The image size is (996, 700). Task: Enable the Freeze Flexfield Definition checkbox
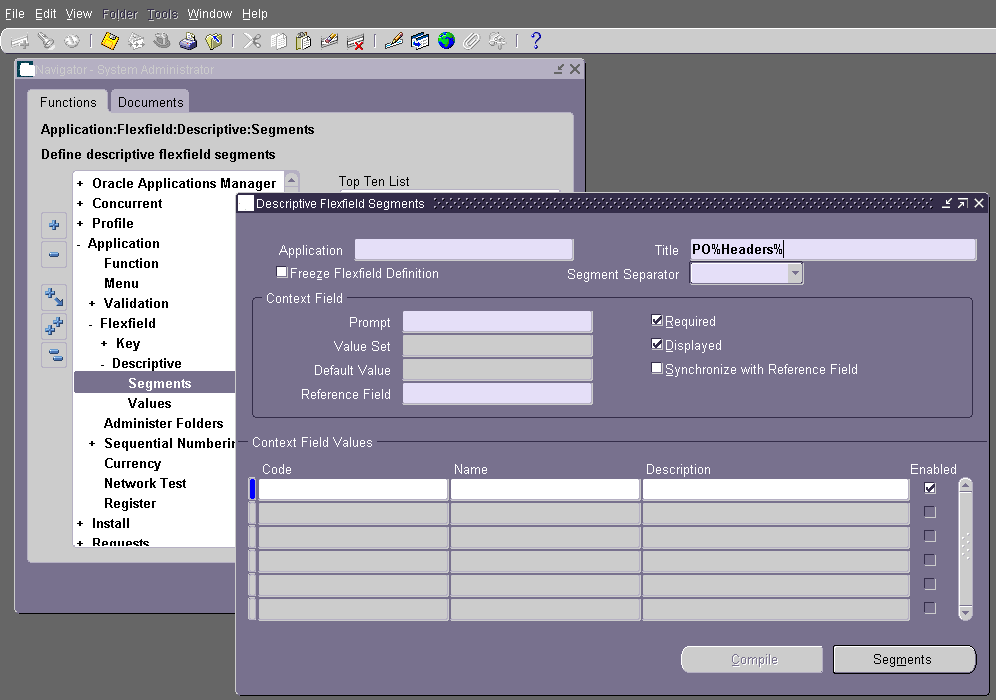click(x=281, y=272)
